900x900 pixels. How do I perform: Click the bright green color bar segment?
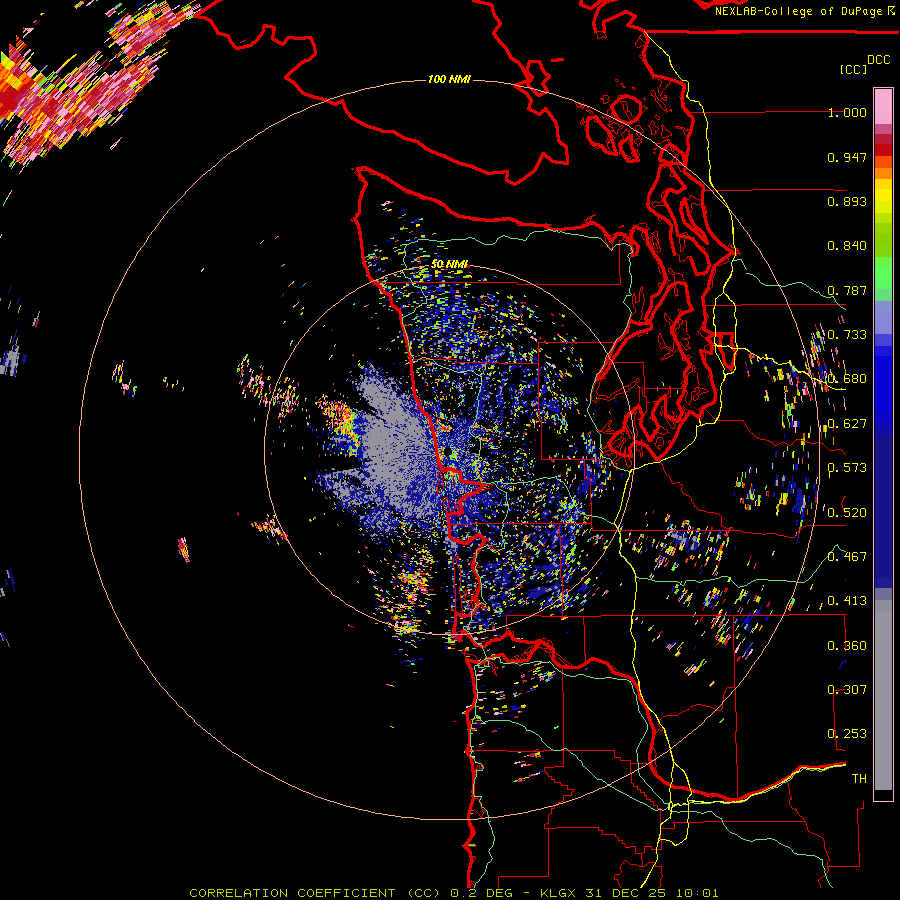[x=883, y=272]
